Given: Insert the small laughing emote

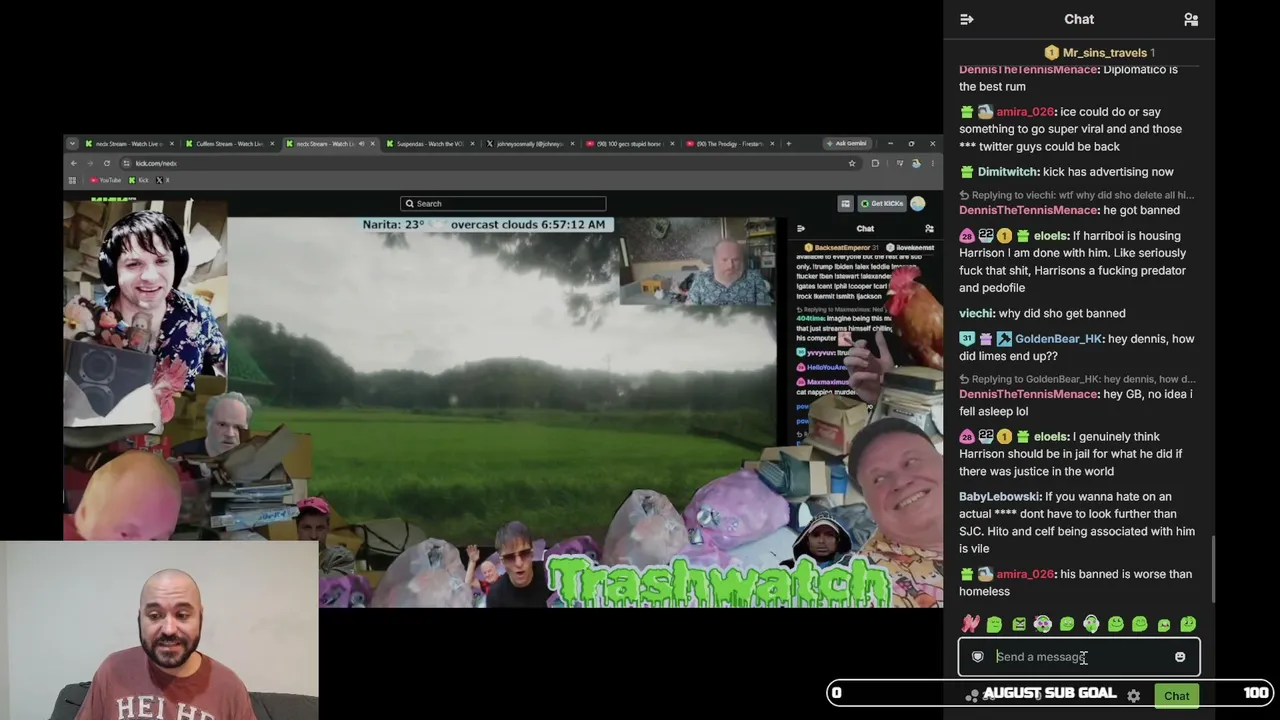Looking at the screenshot, I should click(1164, 625).
